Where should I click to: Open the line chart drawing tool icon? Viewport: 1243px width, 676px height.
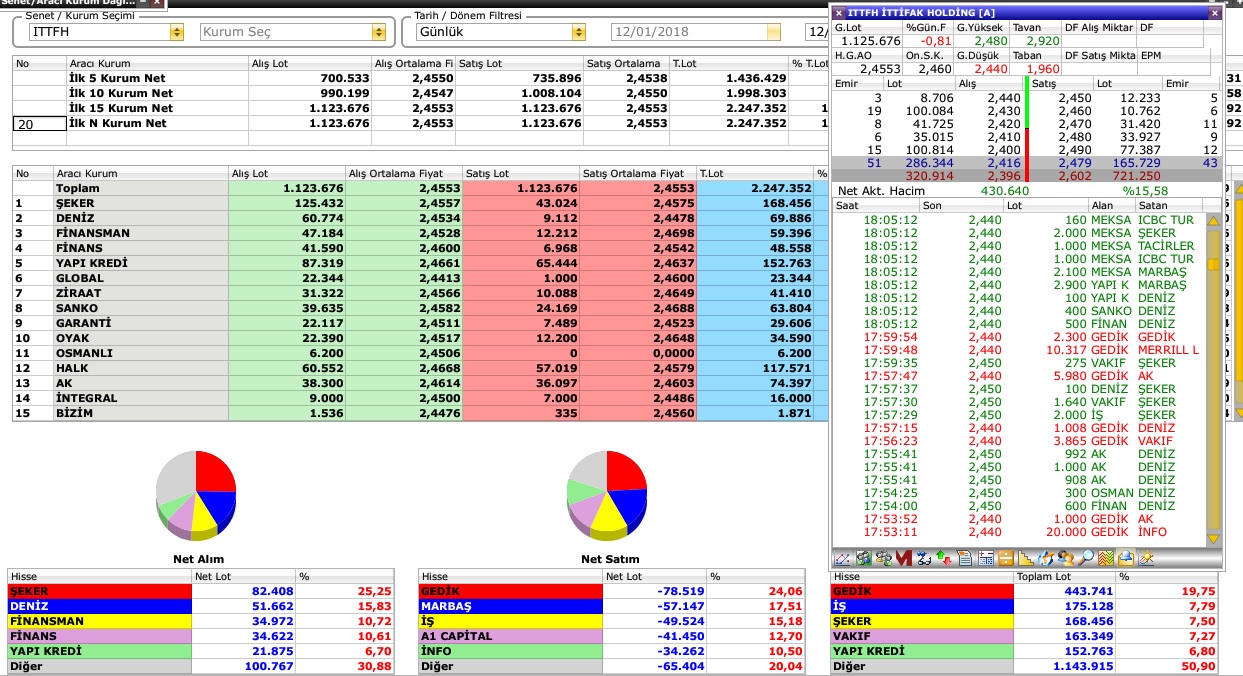(x=842, y=559)
